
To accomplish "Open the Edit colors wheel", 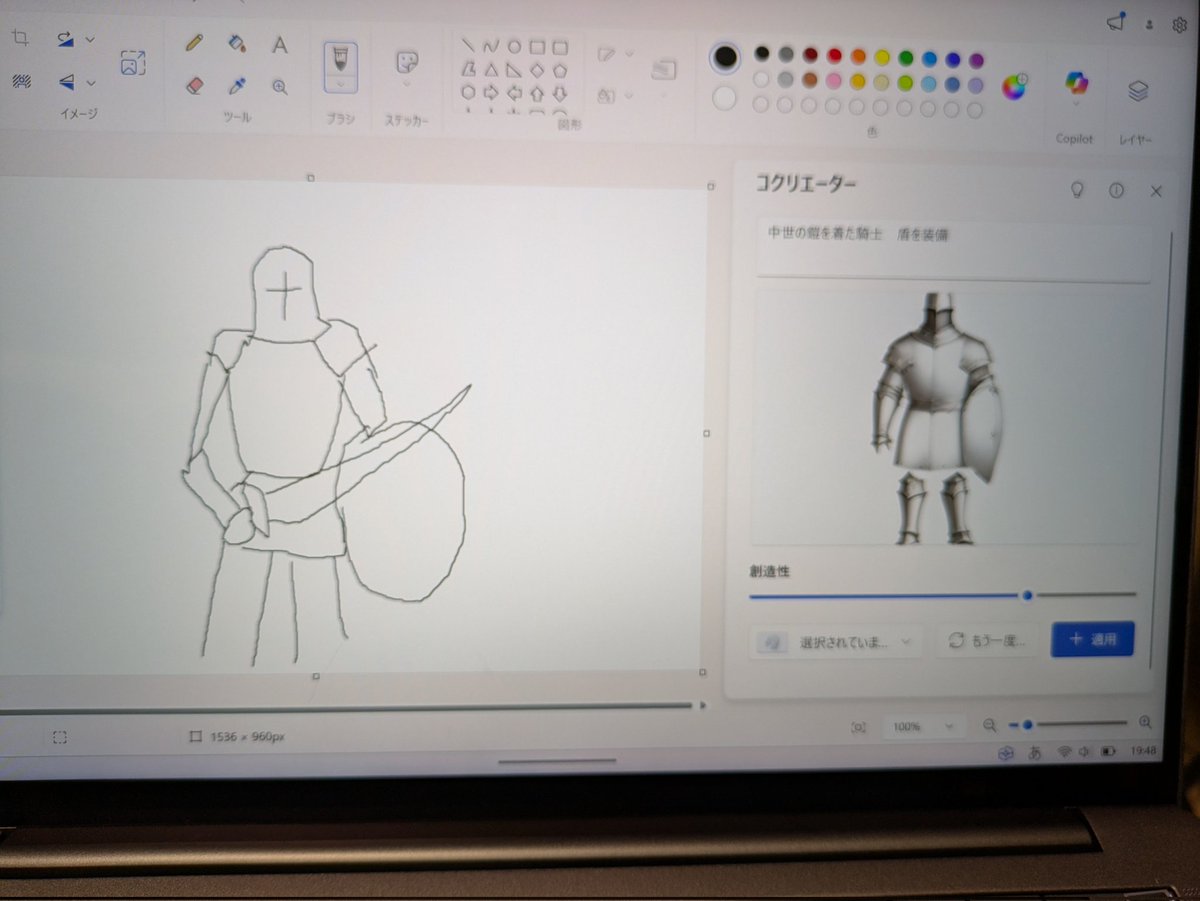I will coord(1014,86).
